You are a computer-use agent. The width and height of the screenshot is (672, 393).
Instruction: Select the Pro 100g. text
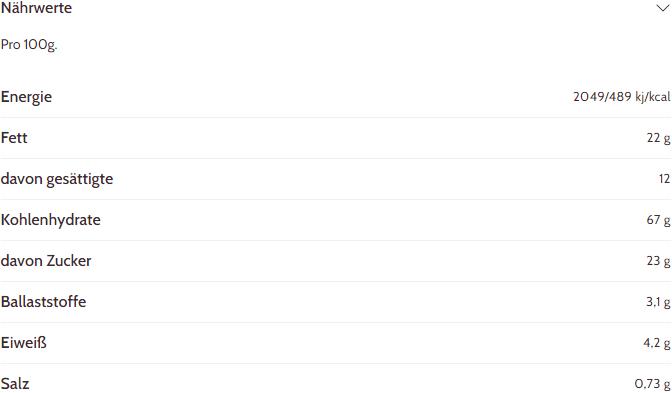(x=29, y=45)
